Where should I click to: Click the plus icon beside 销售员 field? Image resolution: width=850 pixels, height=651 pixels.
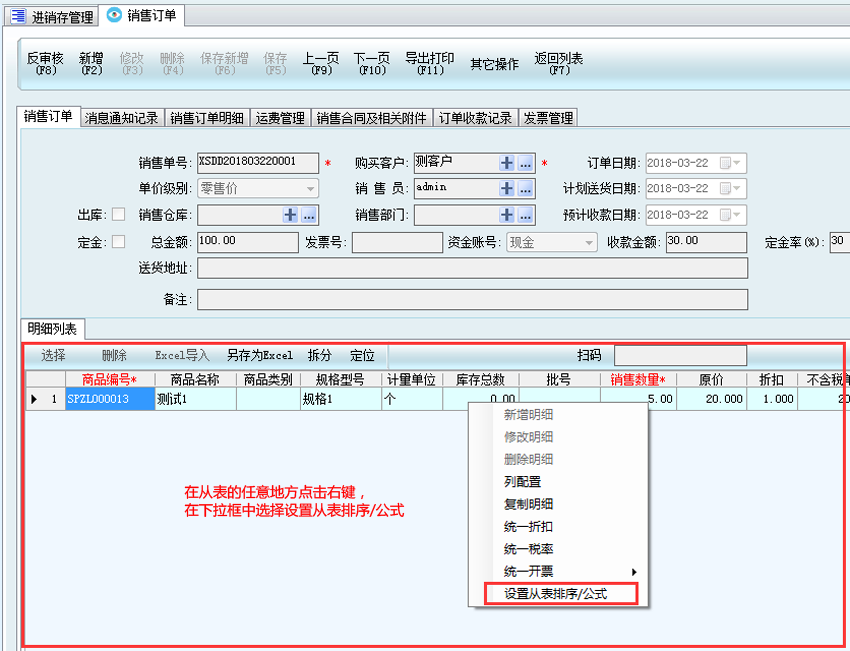pos(507,188)
